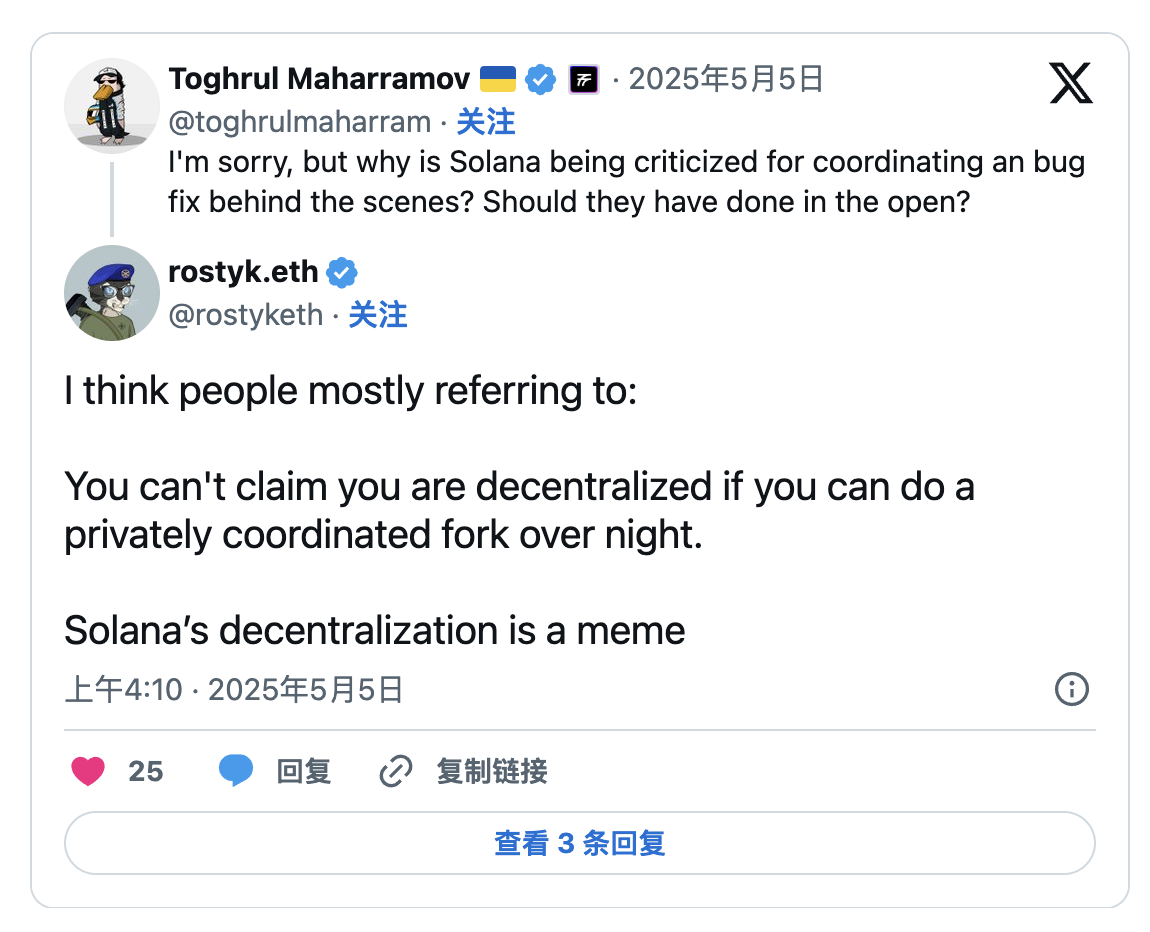Click the blue reply bubble icon
1150x932 pixels.
tap(236, 771)
